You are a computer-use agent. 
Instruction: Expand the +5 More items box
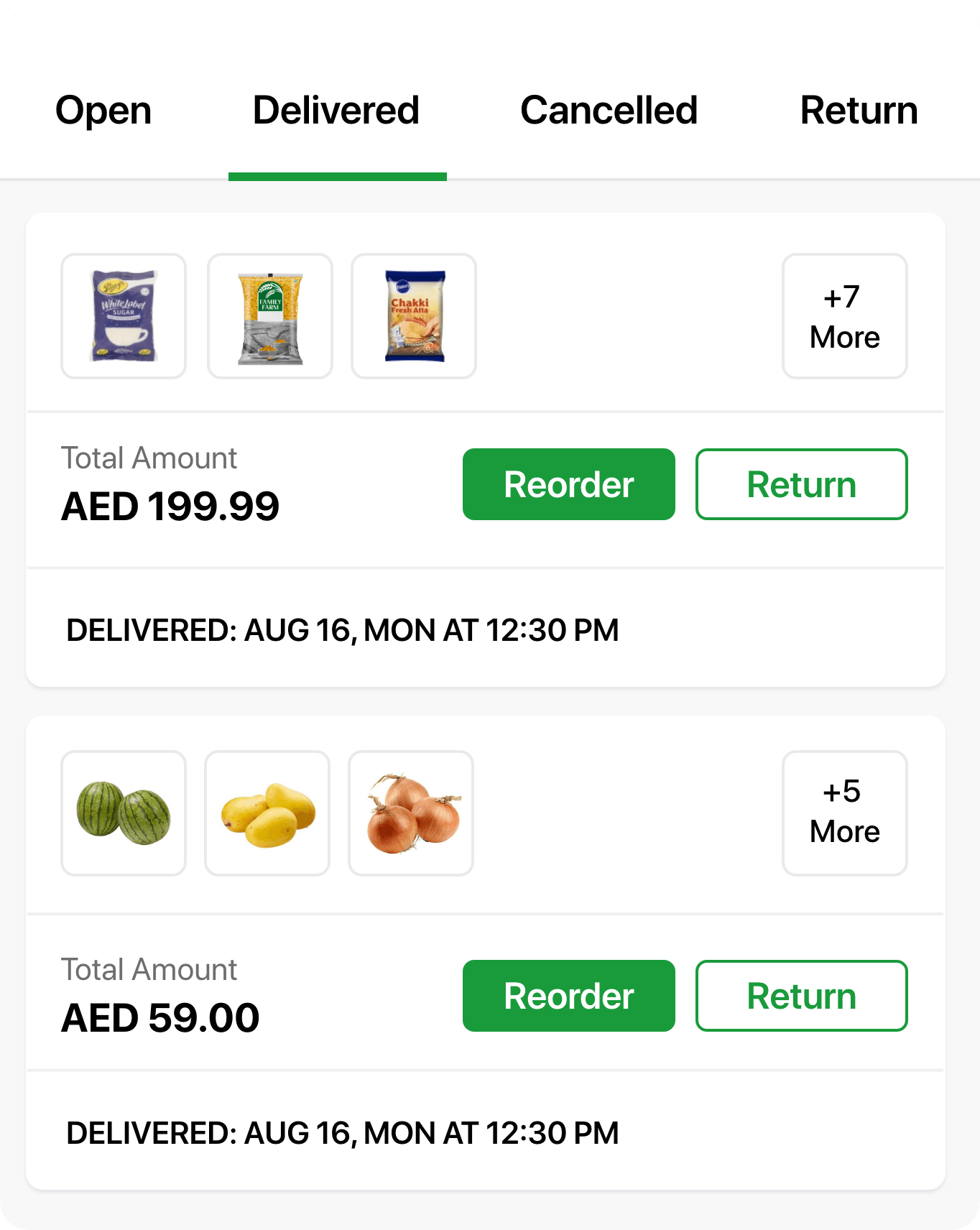click(844, 813)
